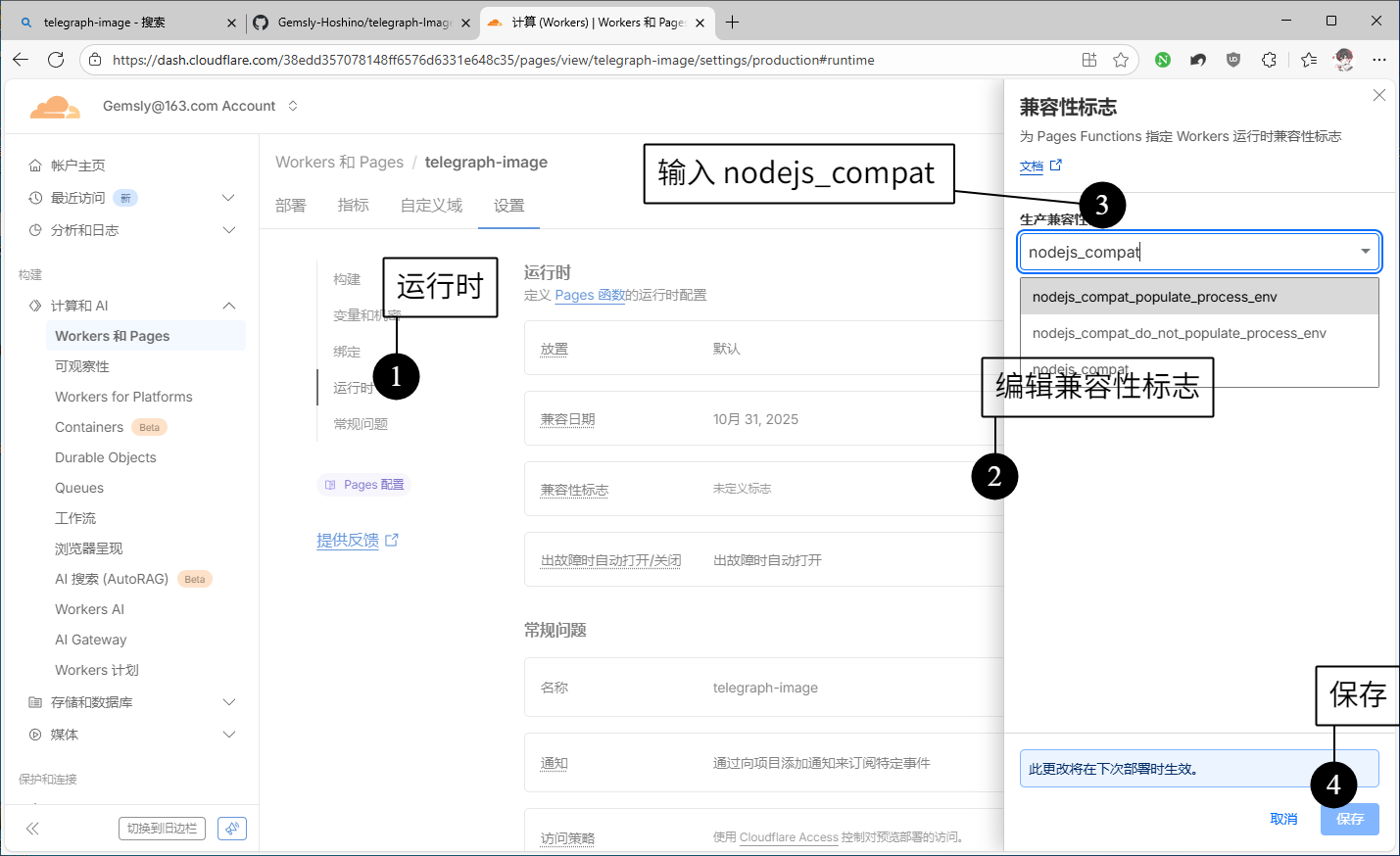Open the browser extensions puzzle icon
The width and height of the screenshot is (1400, 856).
[1269, 60]
